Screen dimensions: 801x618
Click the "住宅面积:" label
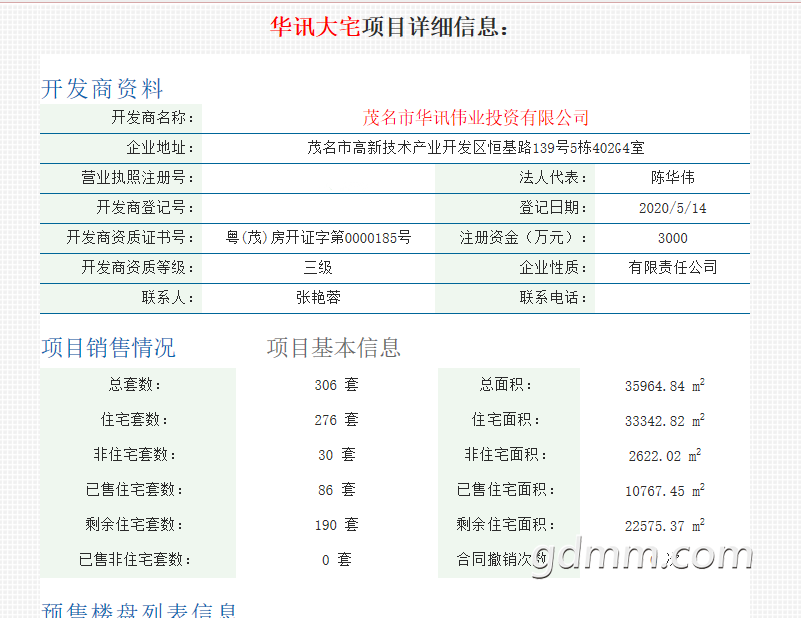[x=506, y=420]
